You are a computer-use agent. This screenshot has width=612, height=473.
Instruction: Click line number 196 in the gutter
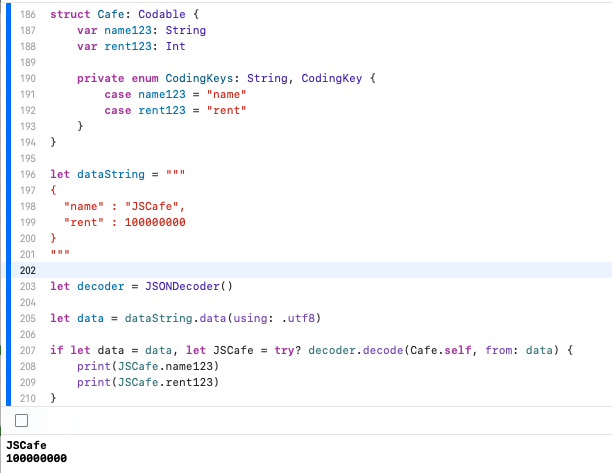[x=28, y=174]
